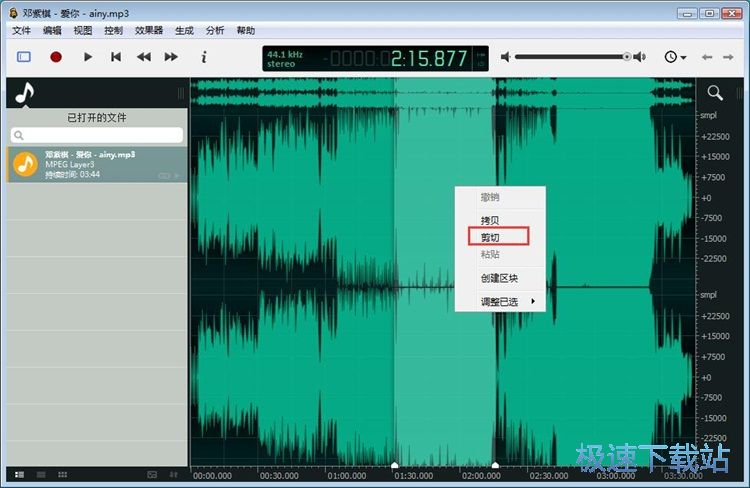The image size is (750, 488).
Task: Click the music note library icon
Action: click(24, 94)
